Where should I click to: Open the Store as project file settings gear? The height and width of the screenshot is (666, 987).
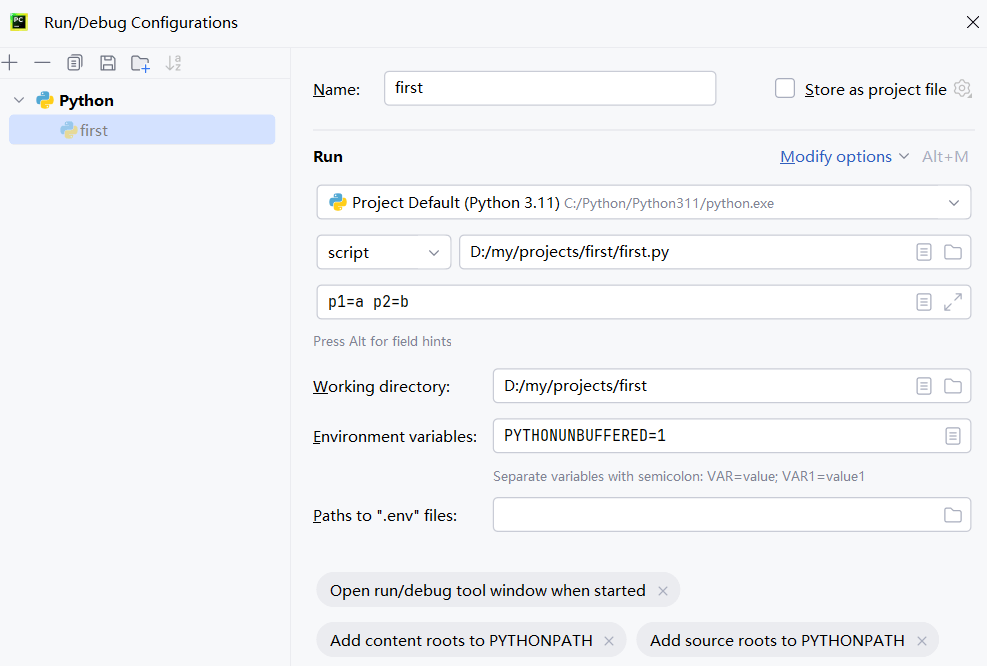(x=962, y=89)
